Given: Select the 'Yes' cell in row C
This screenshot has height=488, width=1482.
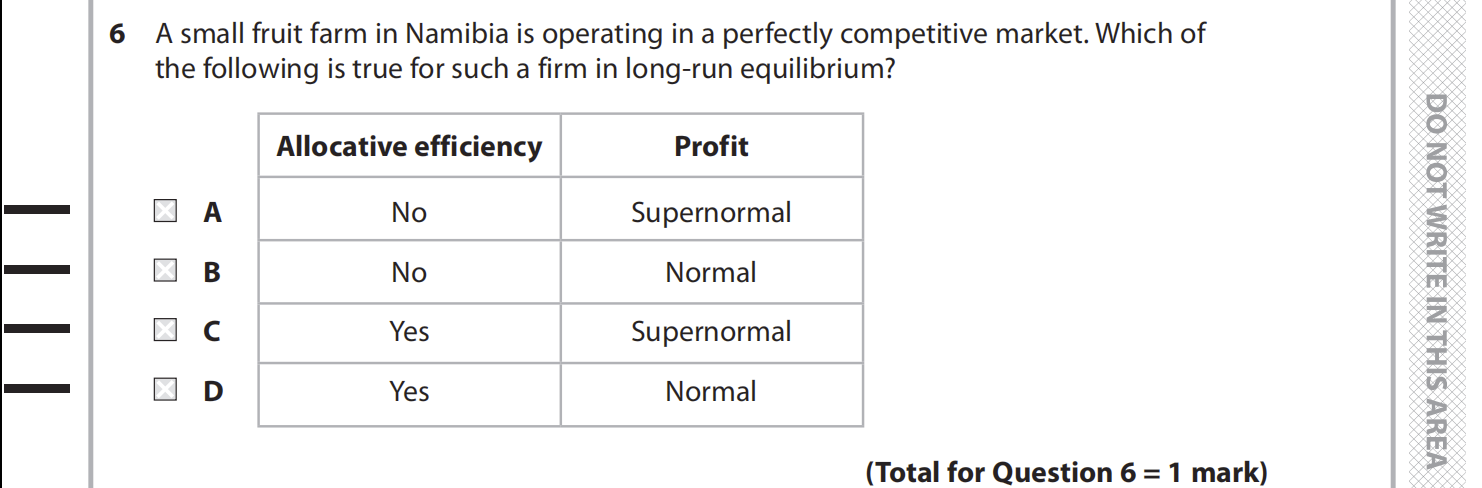Looking at the screenshot, I should tap(409, 331).
